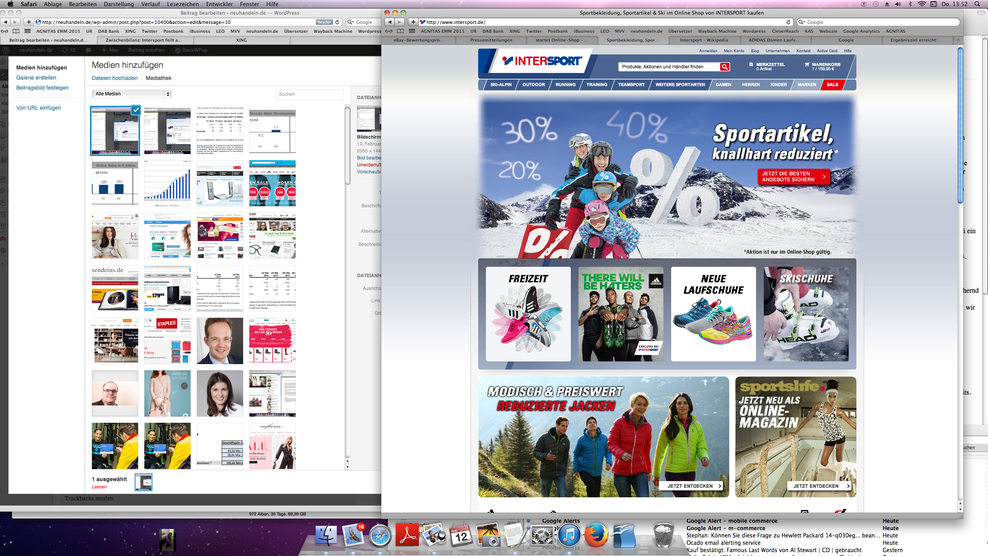Select the blue bar chart media thumbnail
988x556 pixels.
click(168, 183)
